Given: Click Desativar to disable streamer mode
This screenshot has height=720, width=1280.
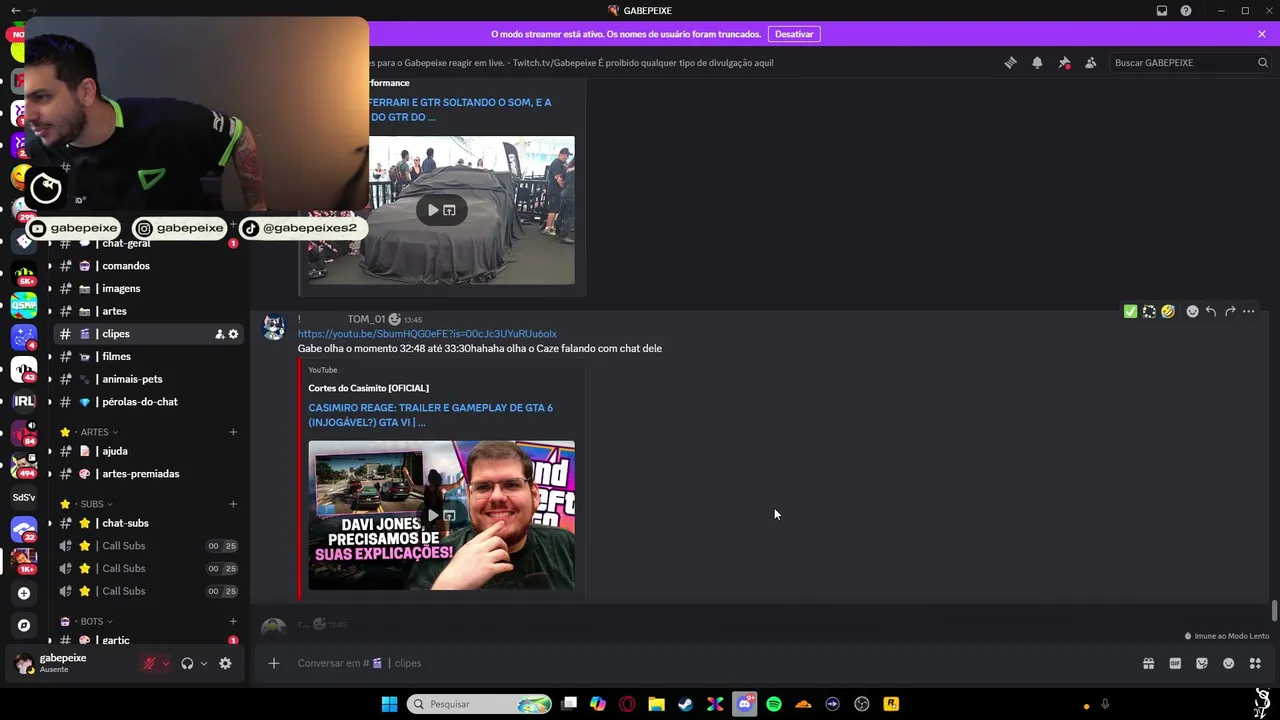Looking at the screenshot, I should 794,34.
